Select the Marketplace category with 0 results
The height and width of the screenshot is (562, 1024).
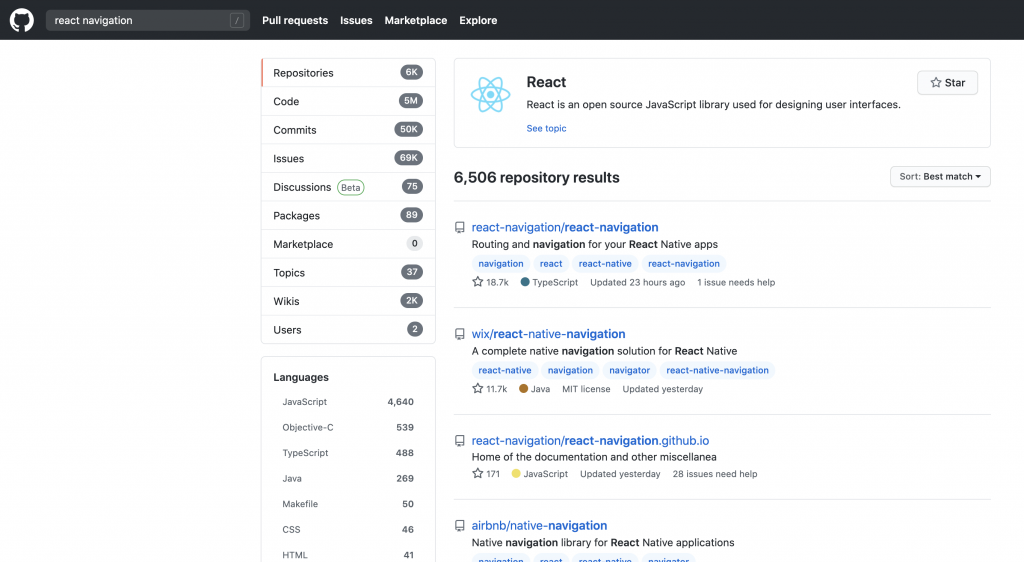(x=348, y=244)
